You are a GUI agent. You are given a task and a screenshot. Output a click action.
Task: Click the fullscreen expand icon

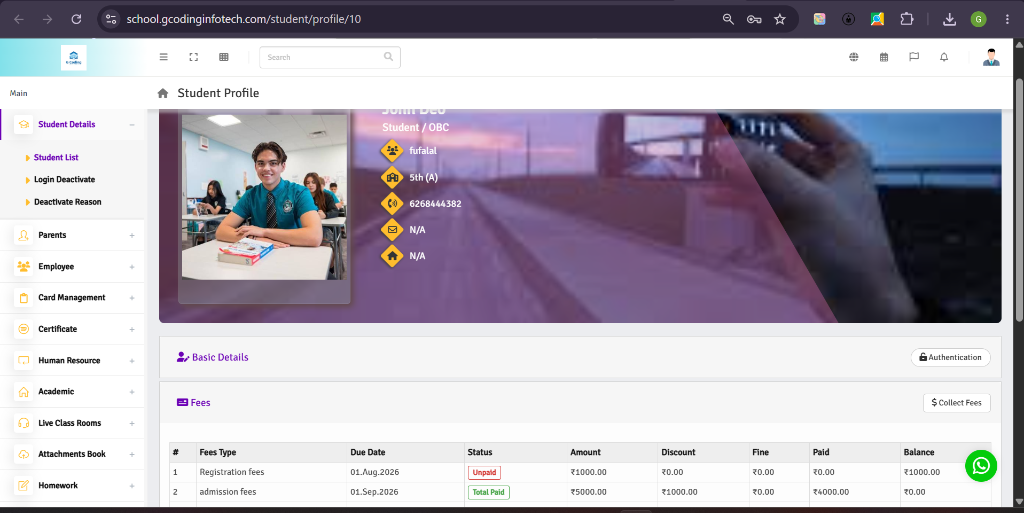point(194,57)
